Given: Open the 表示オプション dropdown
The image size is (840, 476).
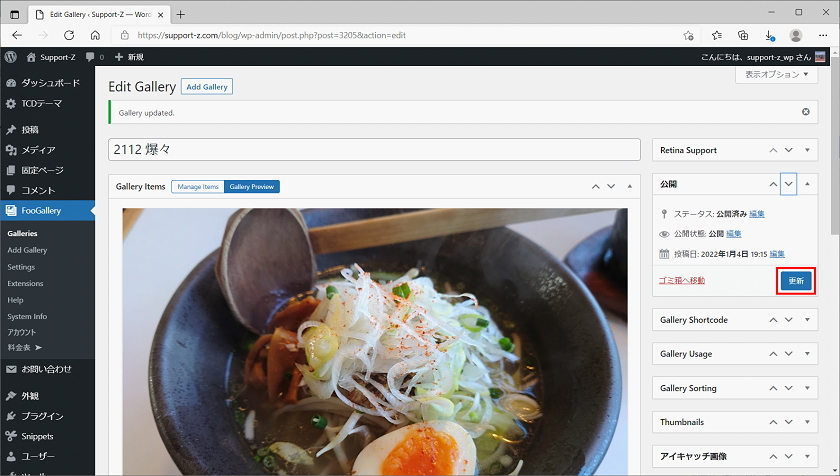Looking at the screenshot, I should pos(775,75).
